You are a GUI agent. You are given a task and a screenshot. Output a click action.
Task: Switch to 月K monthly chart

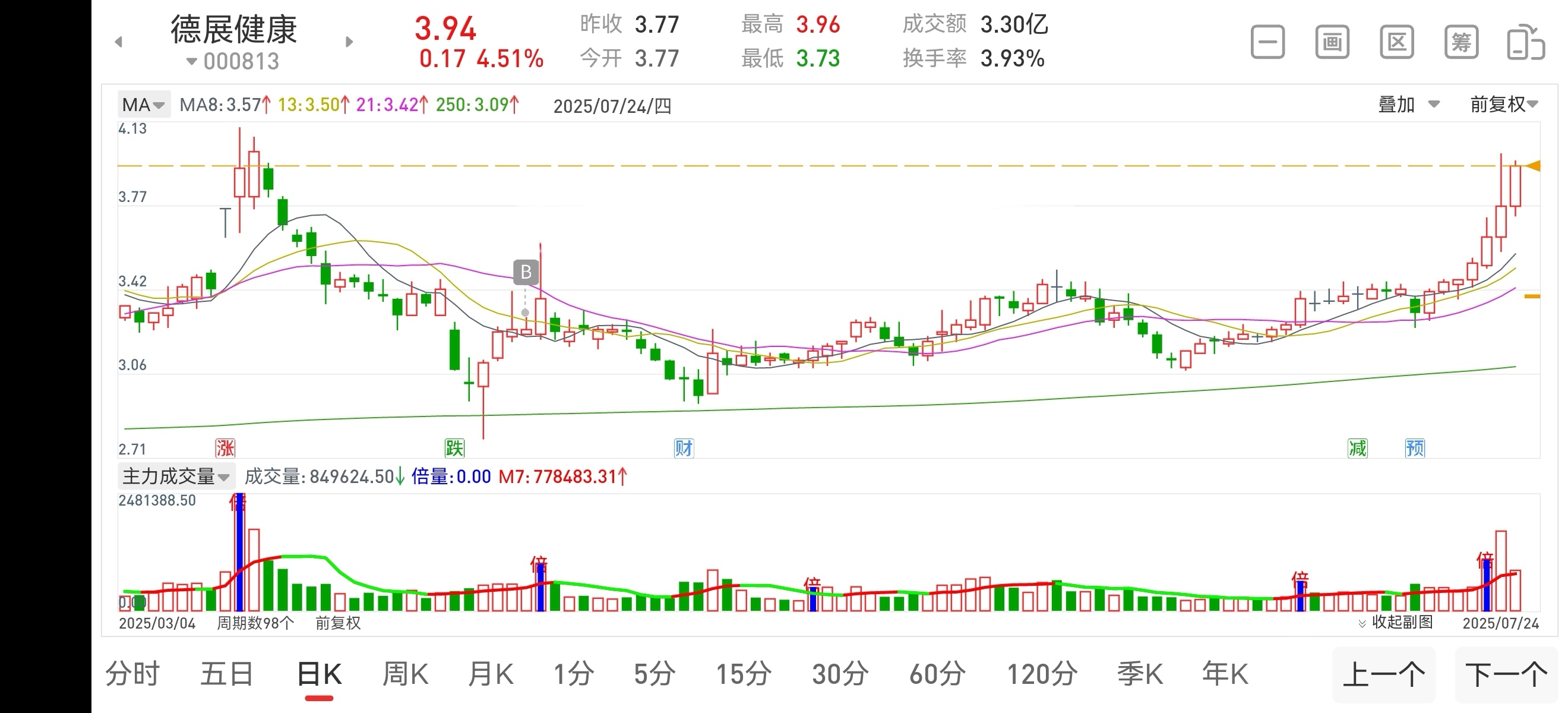click(491, 674)
